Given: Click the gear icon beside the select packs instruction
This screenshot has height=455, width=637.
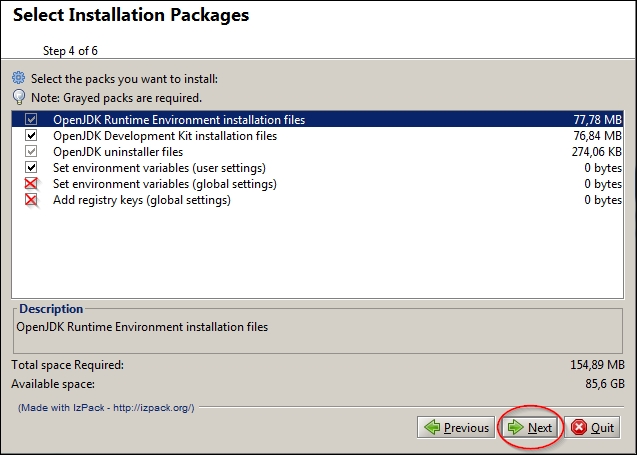Looking at the screenshot, I should pos(19,78).
